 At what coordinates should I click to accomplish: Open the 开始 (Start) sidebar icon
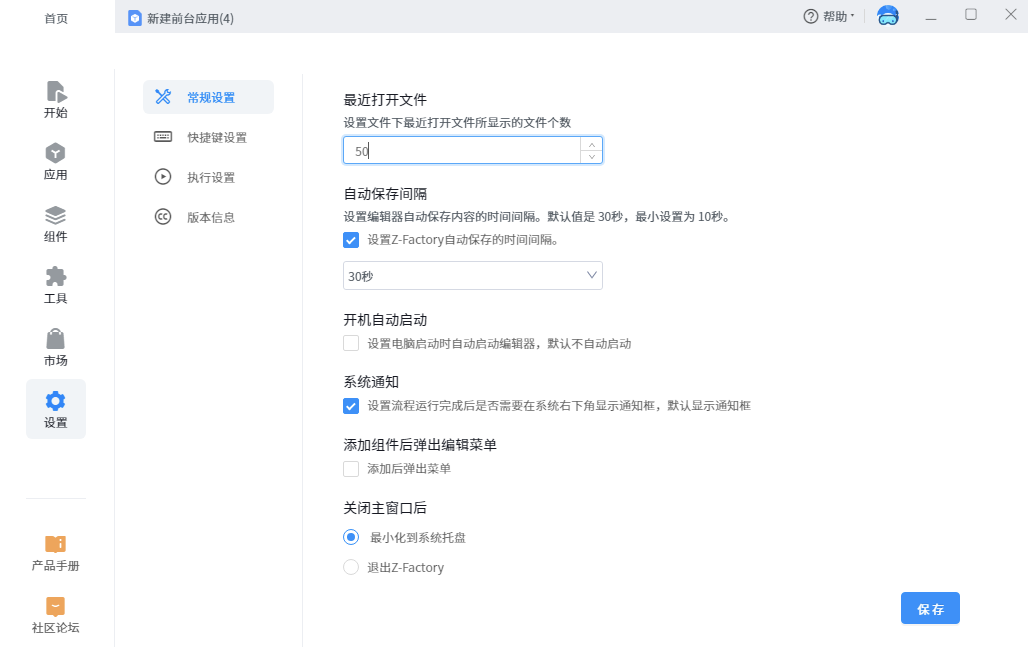(56, 93)
